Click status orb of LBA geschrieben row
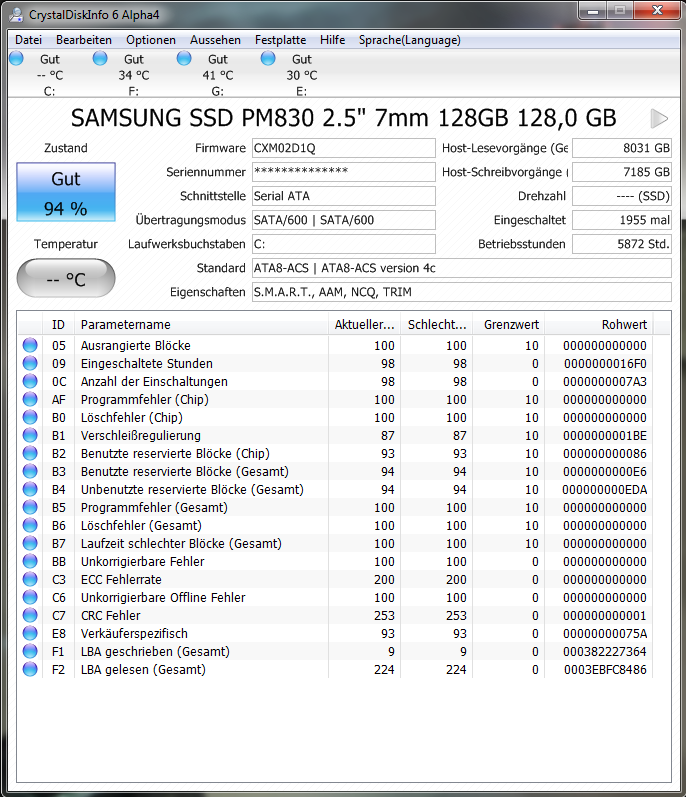Image resolution: width=686 pixels, height=797 pixels. [x=30, y=651]
